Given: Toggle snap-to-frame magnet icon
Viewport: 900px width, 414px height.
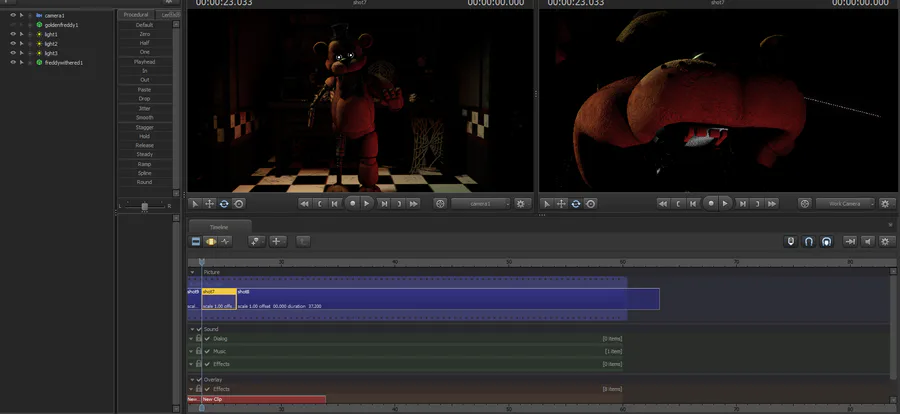Looking at the screenshot, I should tap(826, 242).
